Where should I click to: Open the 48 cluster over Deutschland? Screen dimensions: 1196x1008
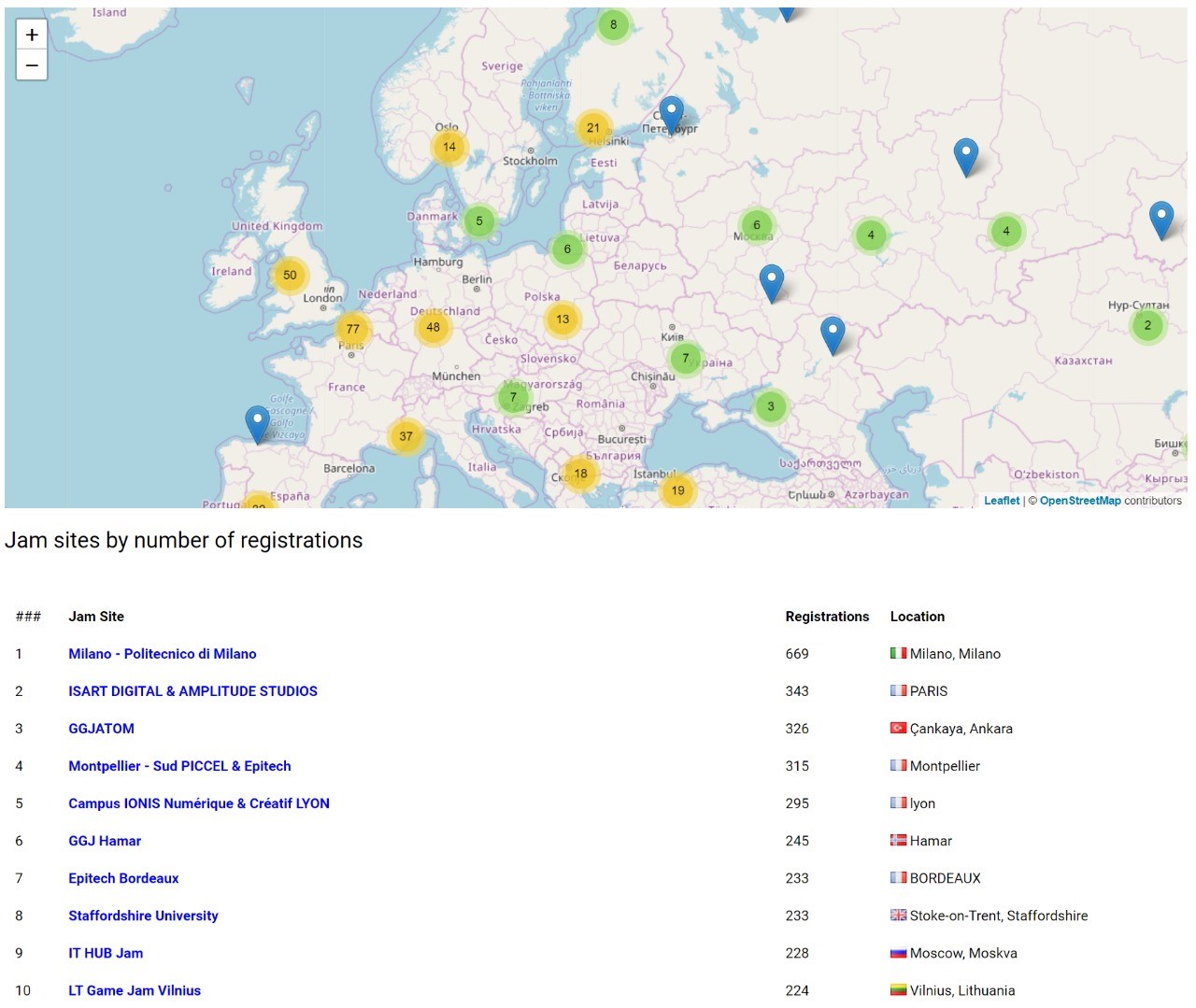point(433,327)
